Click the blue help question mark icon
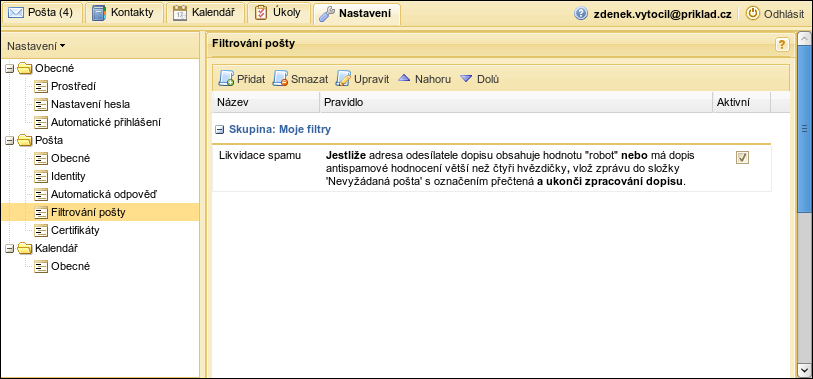The image size is (813, 379). [x=581, y=13]
